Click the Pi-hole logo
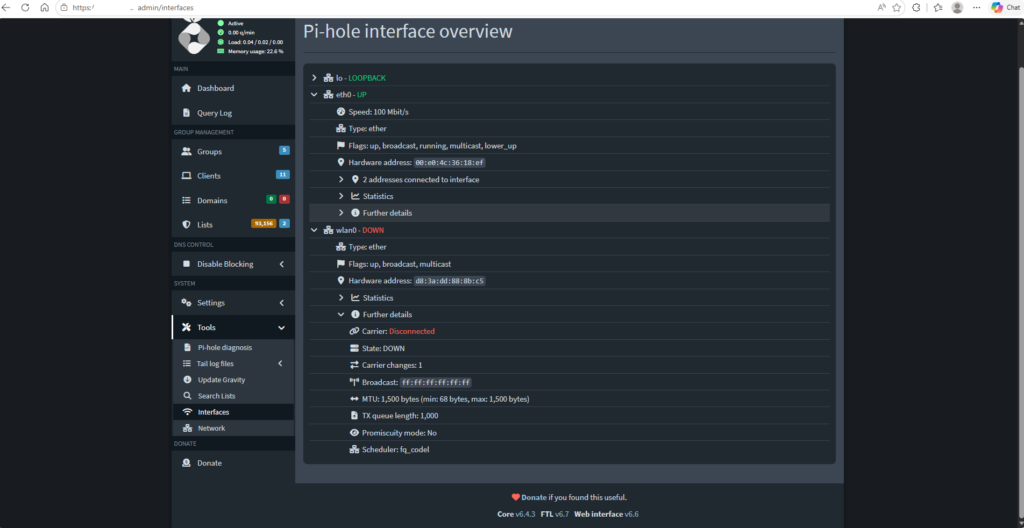This screenshot has width=1024, height=528. point(195,39)
